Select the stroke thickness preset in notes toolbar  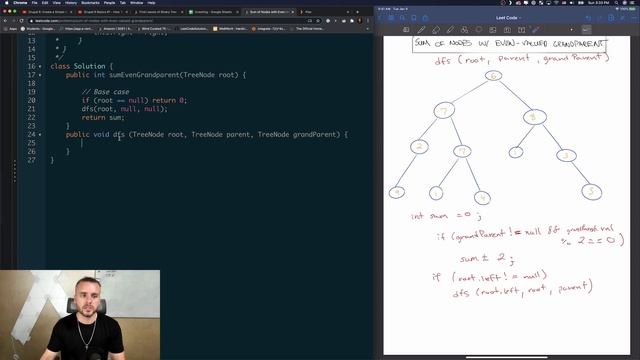tap(586, 29)
